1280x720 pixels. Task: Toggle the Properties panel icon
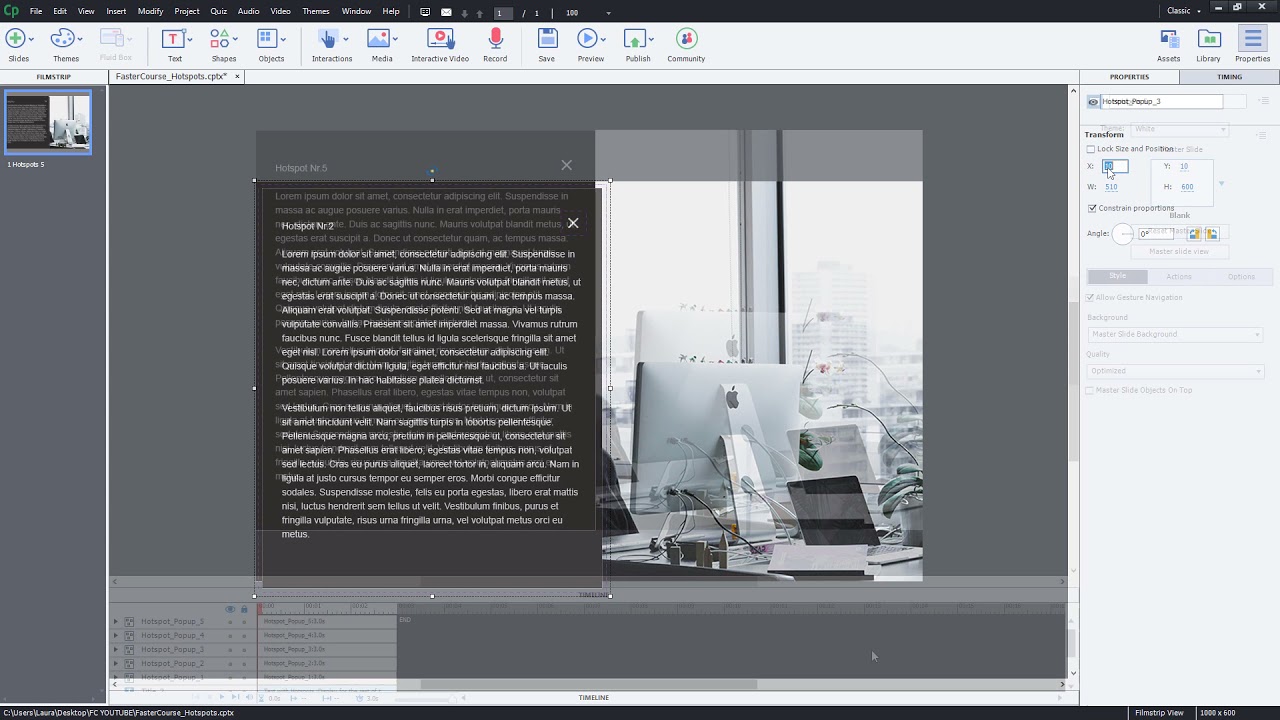coord(1252,39)
